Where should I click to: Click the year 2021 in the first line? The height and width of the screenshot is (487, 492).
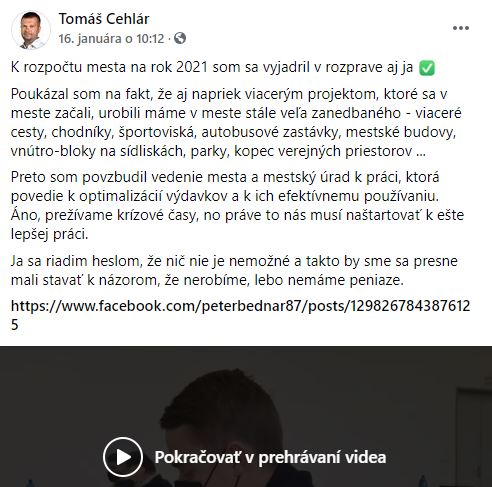point(192,67)
